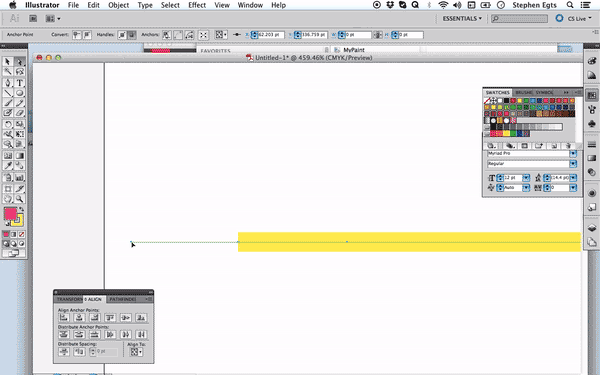Expand the Regular font style dropdown
The image size is (600, 375).
click(573, 164)
